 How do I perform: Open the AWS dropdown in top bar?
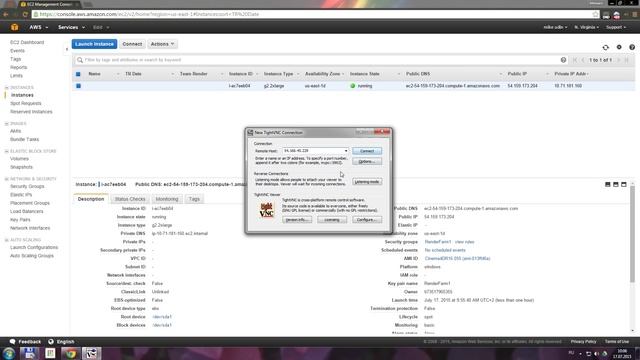[38, 27]
